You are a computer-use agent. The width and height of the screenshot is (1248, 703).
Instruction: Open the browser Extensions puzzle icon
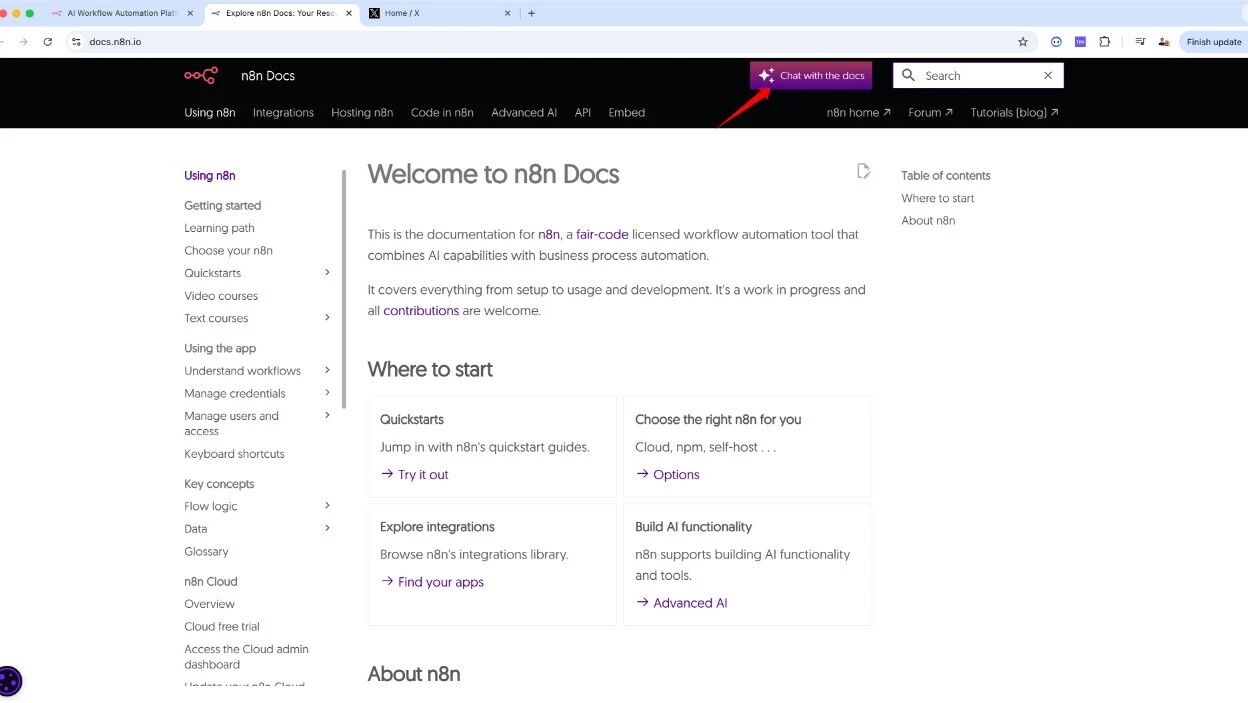click(x=1105, y=42)
